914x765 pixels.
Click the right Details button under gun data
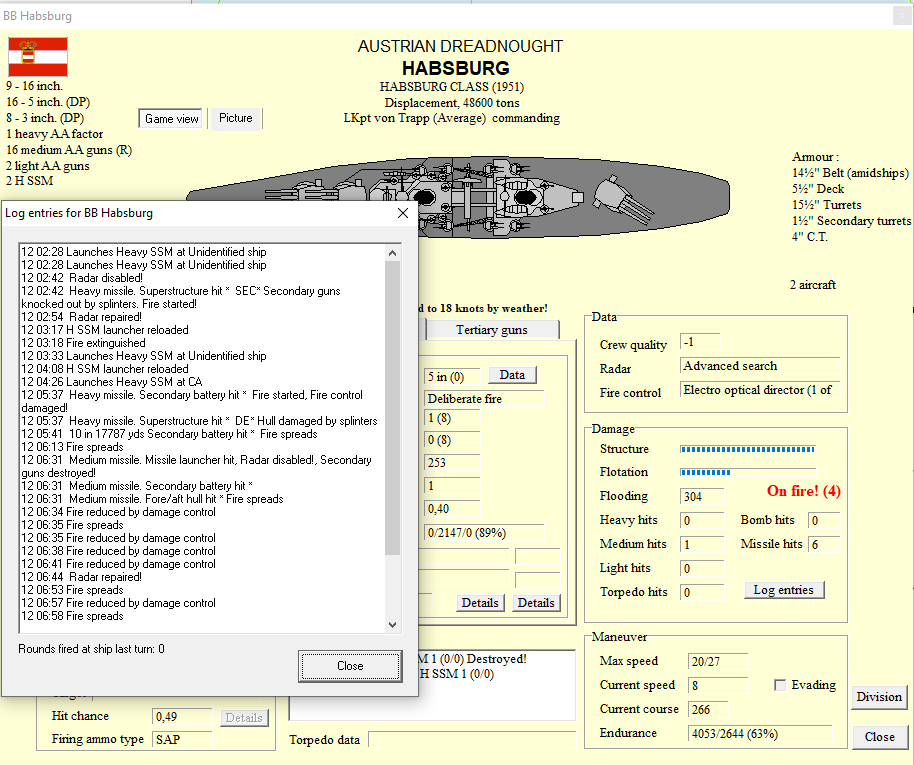(536, 603)
